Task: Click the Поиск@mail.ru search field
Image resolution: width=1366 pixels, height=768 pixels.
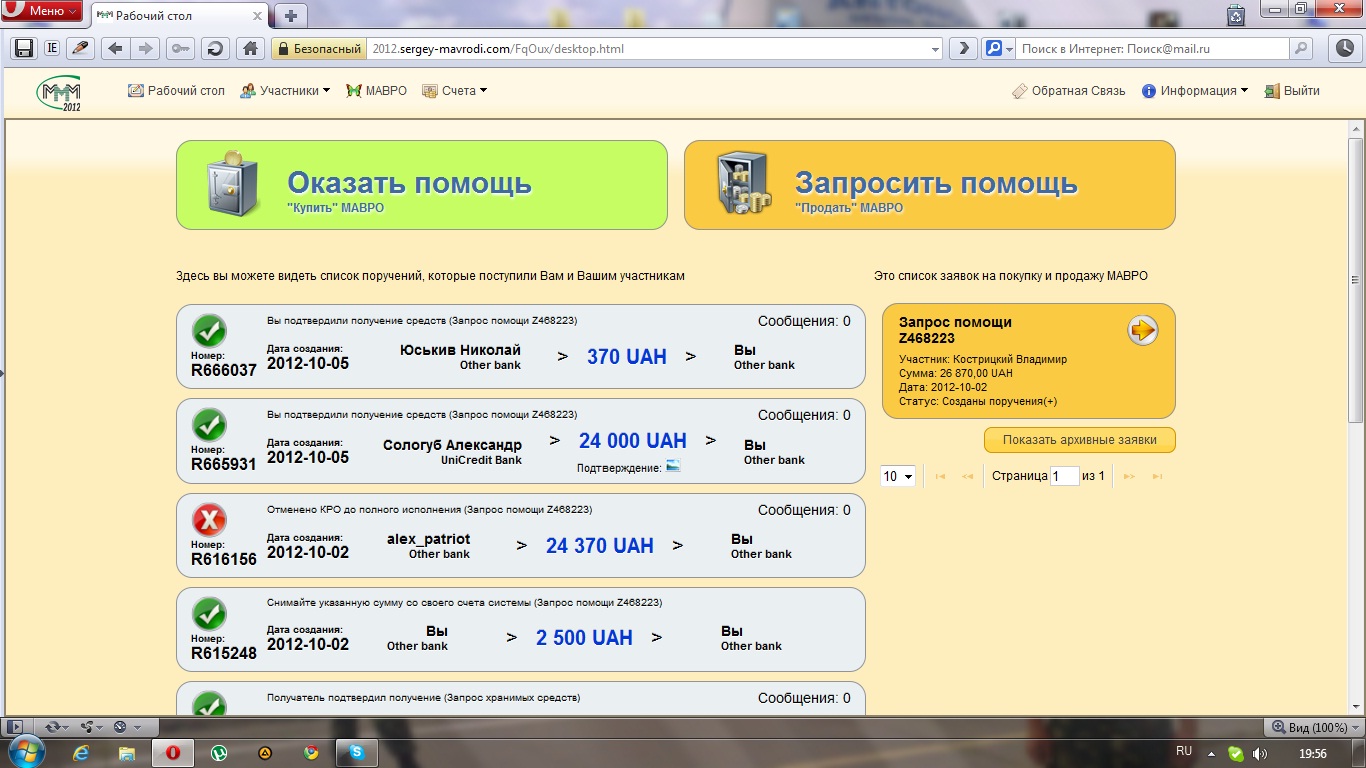Action: click(x=1152, y=48)
